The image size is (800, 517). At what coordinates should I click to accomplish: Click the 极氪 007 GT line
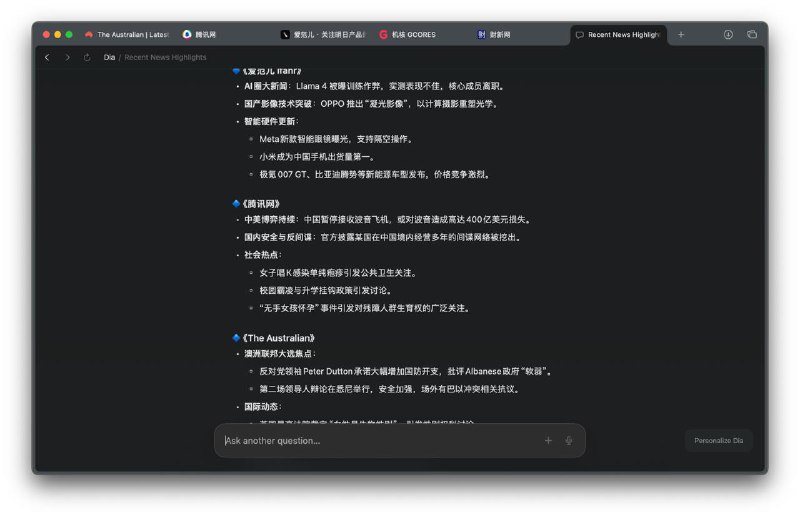[x=376, y=175]
